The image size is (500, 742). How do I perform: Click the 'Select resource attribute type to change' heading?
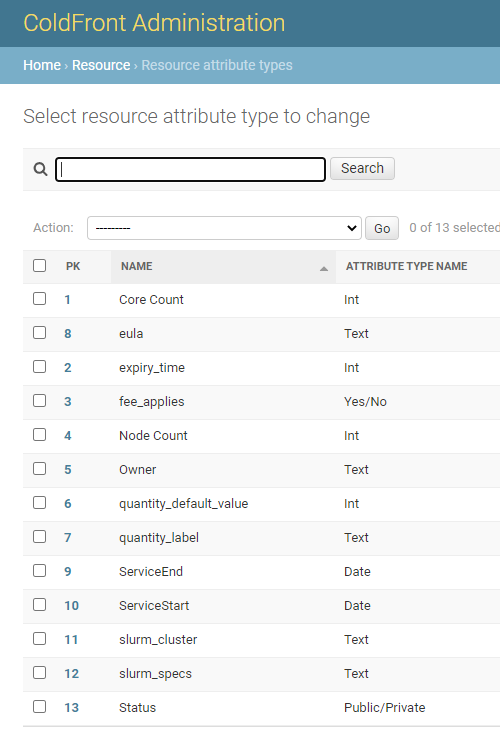click(x=197, y=116)
